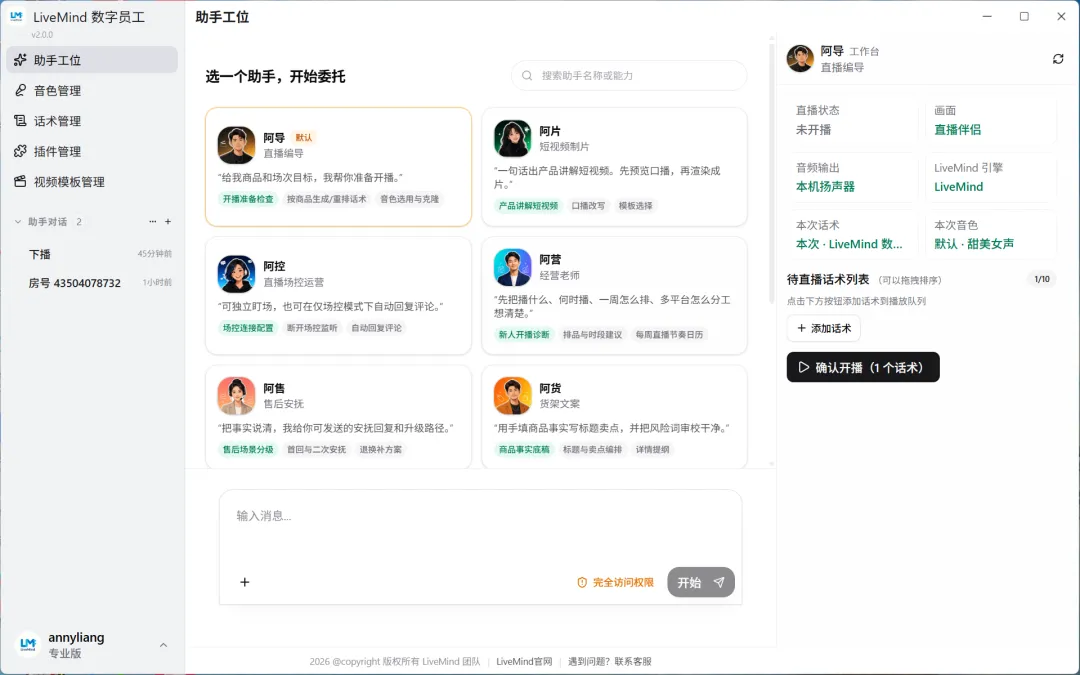This screenshot has height=675, width=1080.
Task: Click the 默认 · 甜美女声 voice value
Action: [974, 244]
